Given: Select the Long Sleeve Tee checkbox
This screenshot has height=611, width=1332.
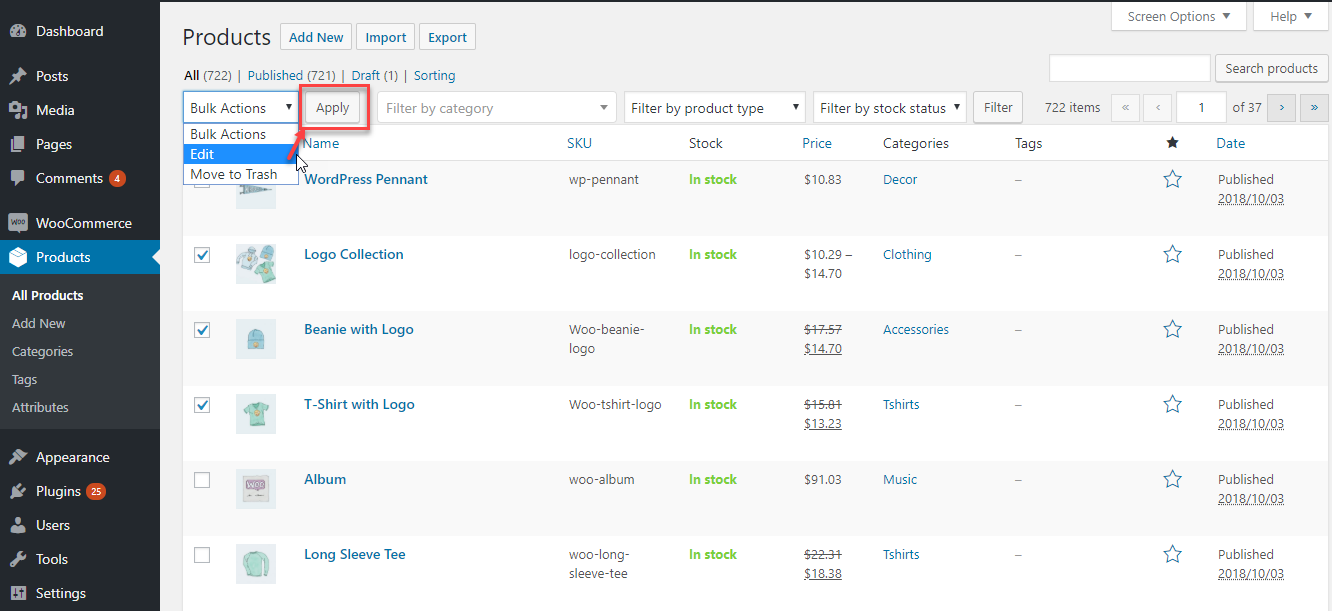Looking at the screenshot, I should click(x=202, y=555).
